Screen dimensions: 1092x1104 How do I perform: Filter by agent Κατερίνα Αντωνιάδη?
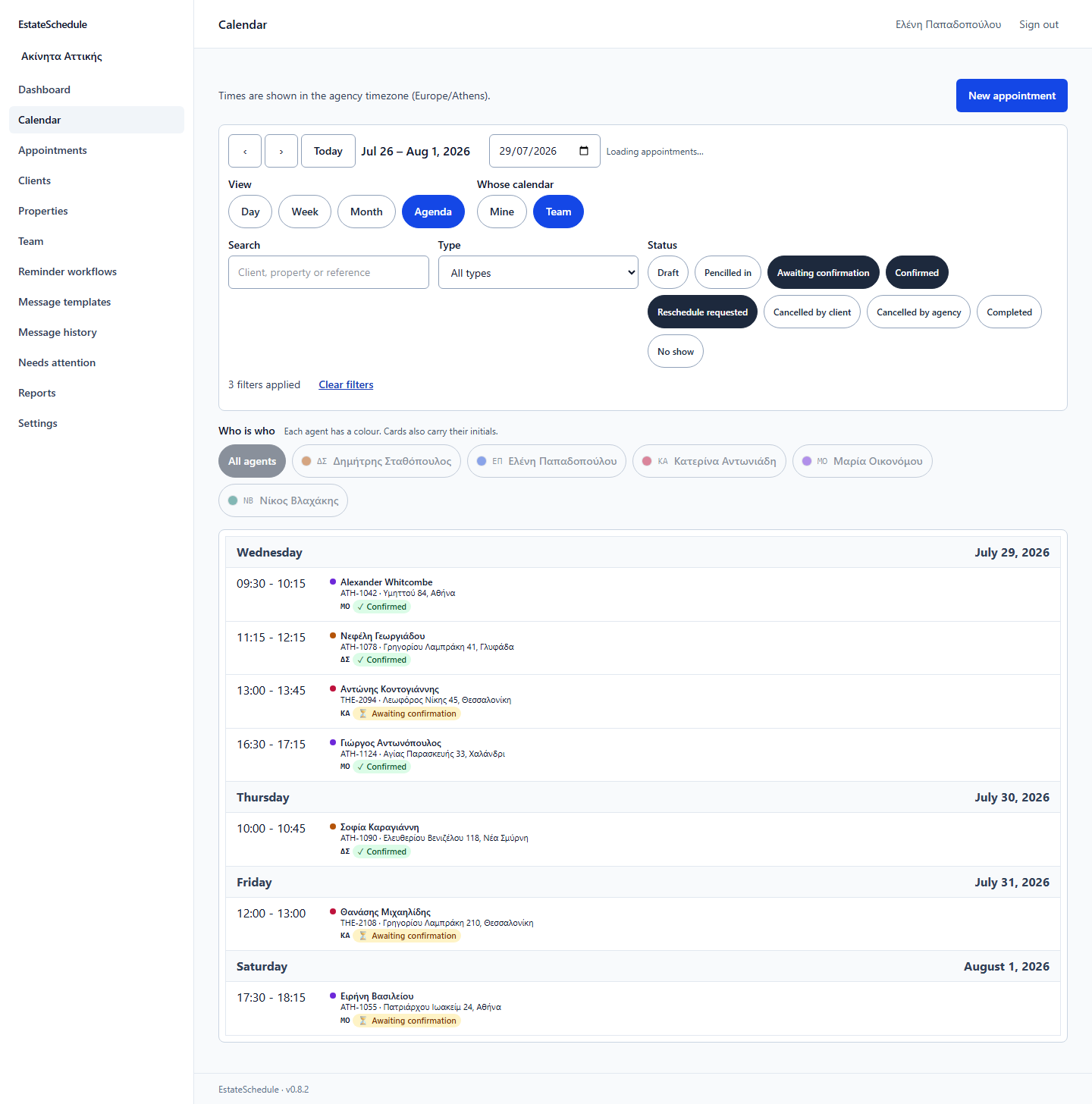point(709,461)
